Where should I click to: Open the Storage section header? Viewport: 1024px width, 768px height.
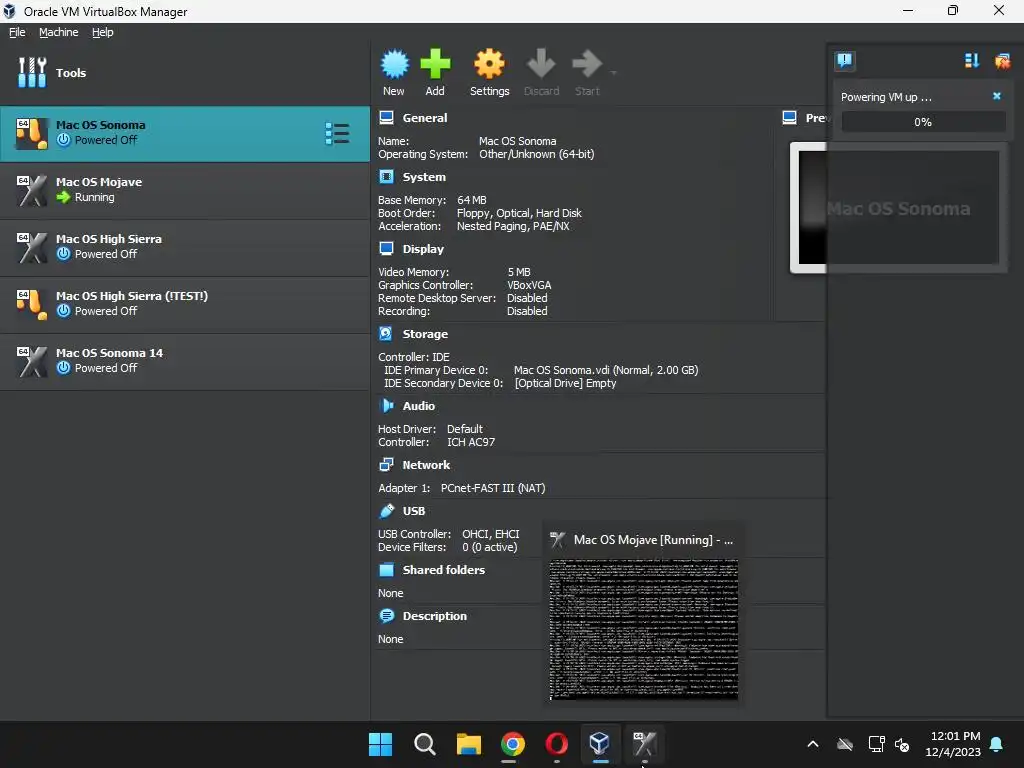[x=425, y=334]
